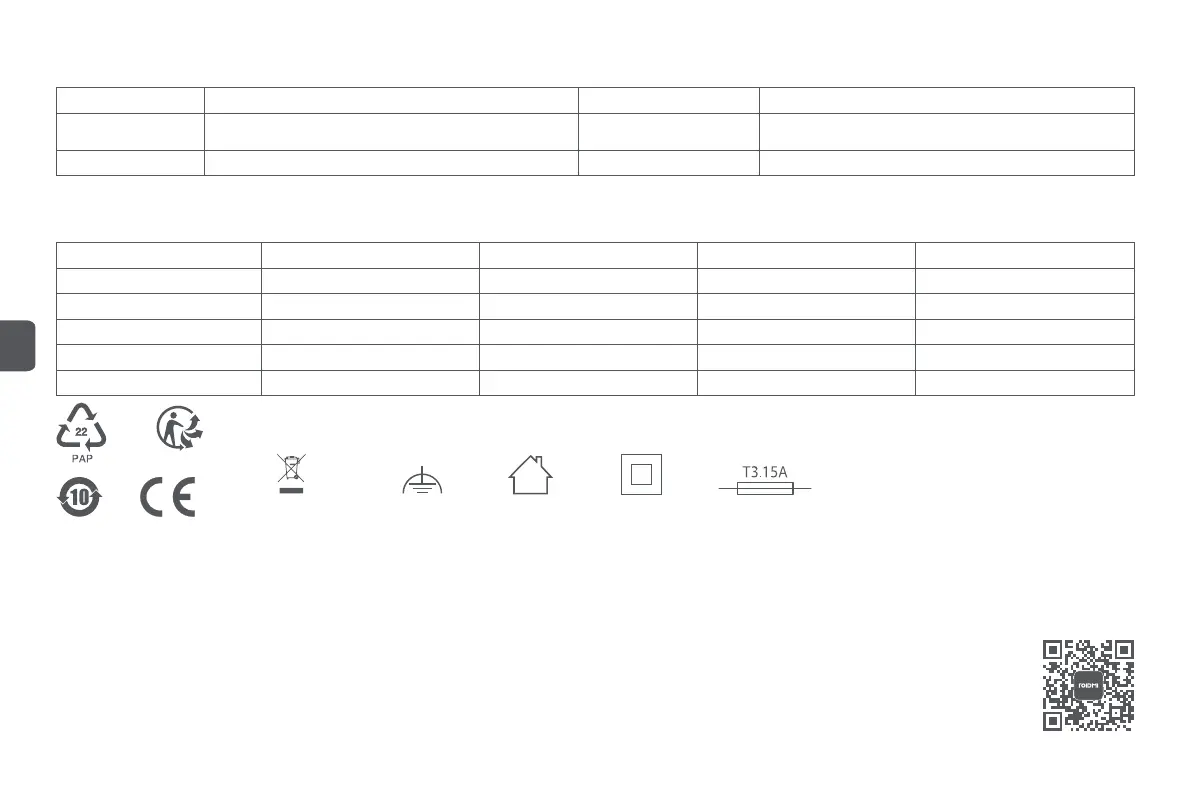This screenshot has width=1191, height=794.
Task: Click the bottom-left finder square of the QR code
Action: tap(1053, 720)
